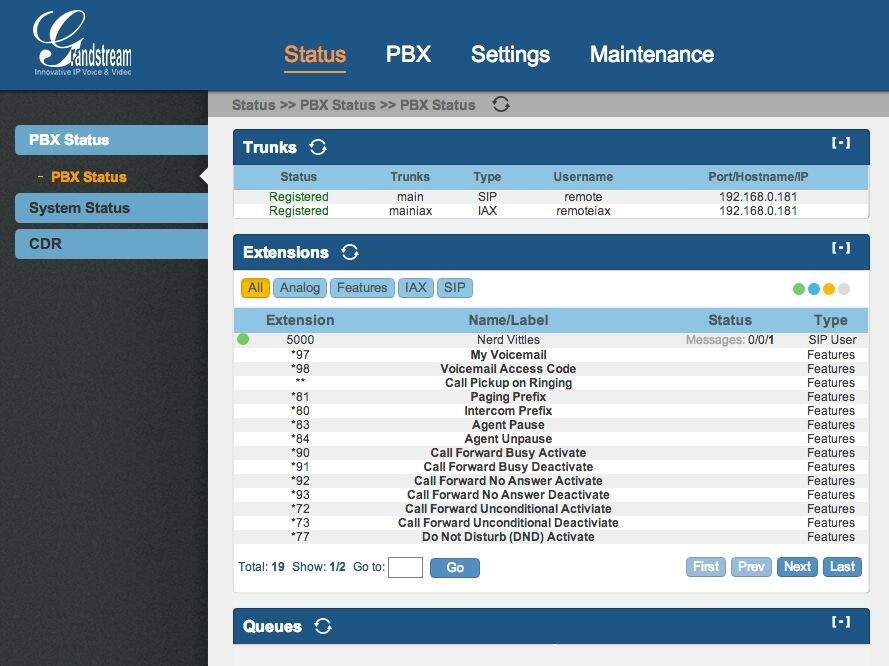Click Registered status of the main trunk
The width and height of the screenshot is (889, 666).
[299, 197]
